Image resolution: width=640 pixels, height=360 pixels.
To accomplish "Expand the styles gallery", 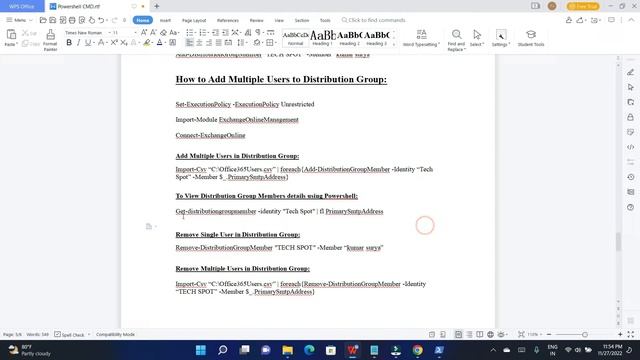I will [394, 44].
